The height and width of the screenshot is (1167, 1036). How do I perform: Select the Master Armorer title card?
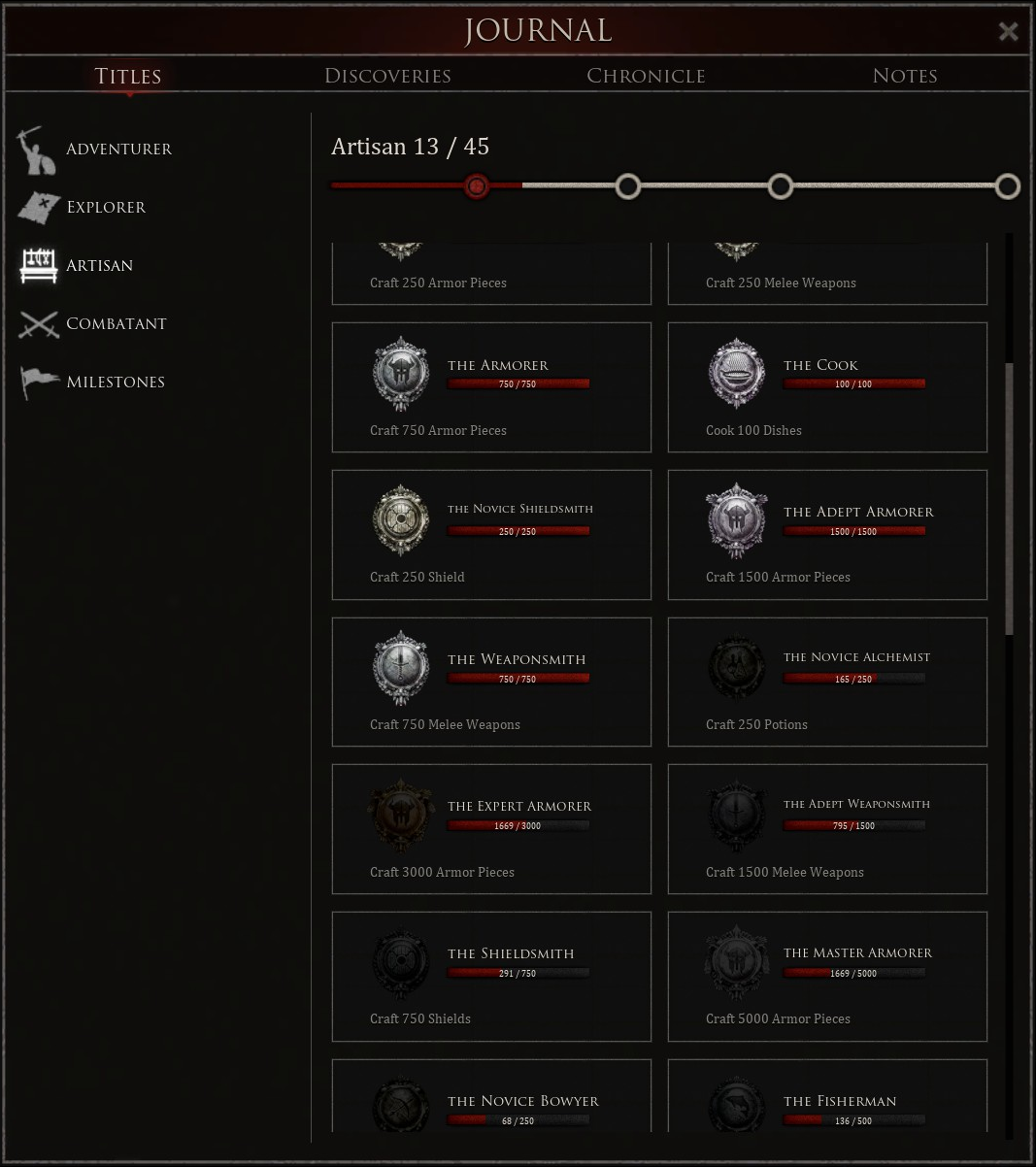pos(827,976)
